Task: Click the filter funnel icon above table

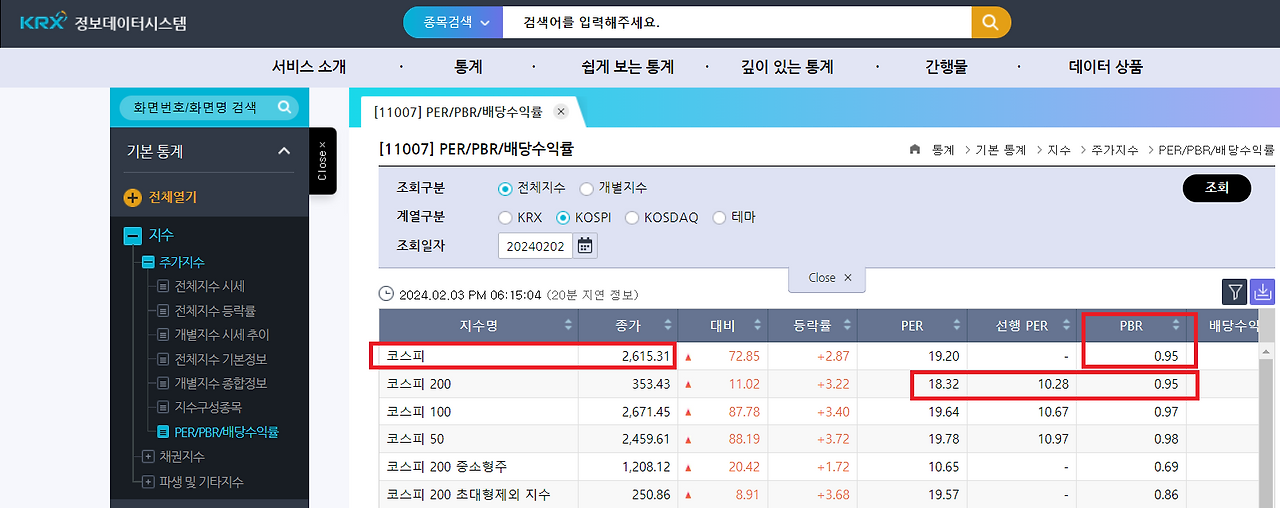Action: point(1235,291)
